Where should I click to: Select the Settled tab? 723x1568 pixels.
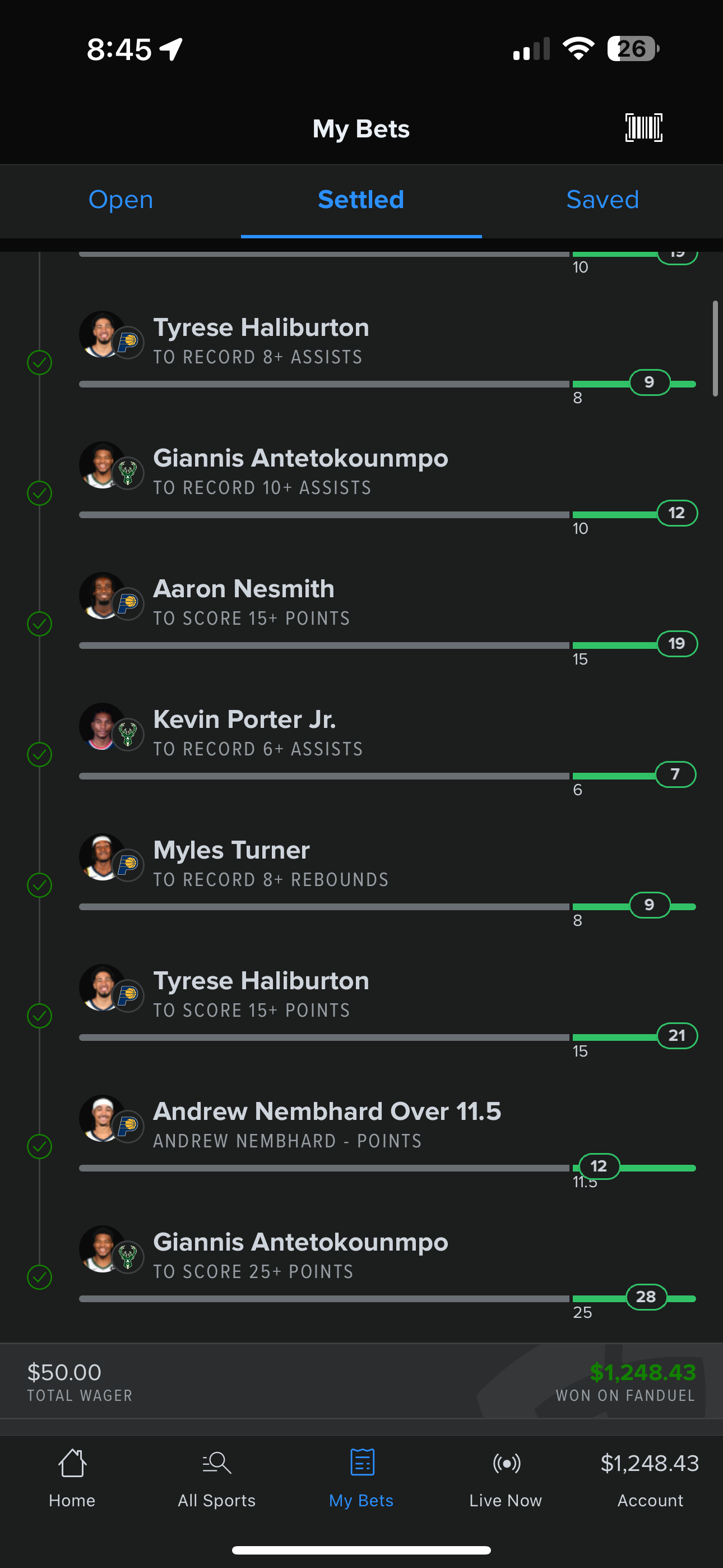click(361, 200)
